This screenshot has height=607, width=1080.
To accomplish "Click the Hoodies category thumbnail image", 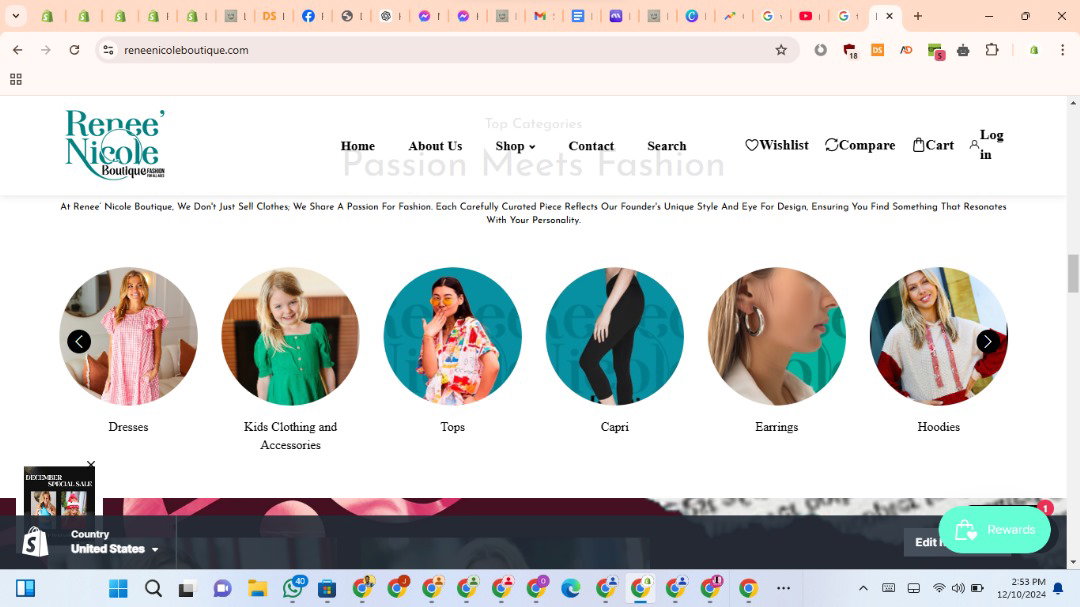I will [938, 336].
